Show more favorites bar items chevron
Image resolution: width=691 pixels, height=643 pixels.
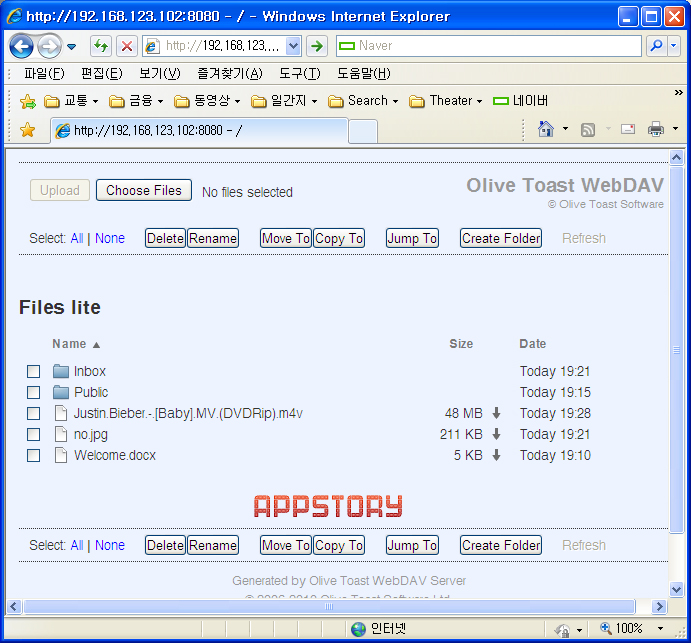click(678, 93)
